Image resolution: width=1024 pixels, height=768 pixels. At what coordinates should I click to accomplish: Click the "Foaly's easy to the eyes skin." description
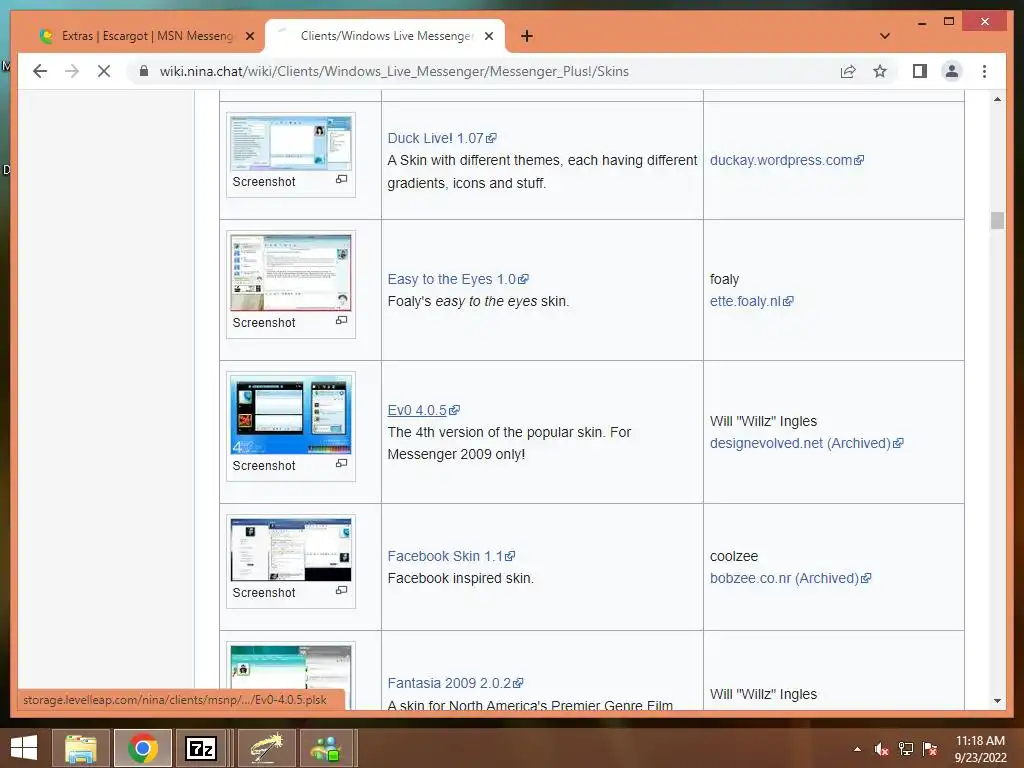pos(479,301)
